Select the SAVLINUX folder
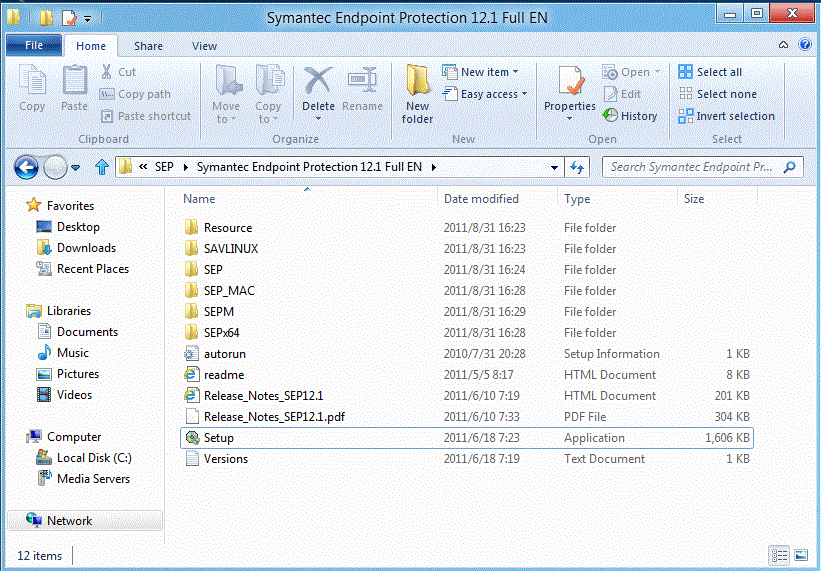Image resolution: width=821 pixels, height=571 pixels. [x=466, y=249]
